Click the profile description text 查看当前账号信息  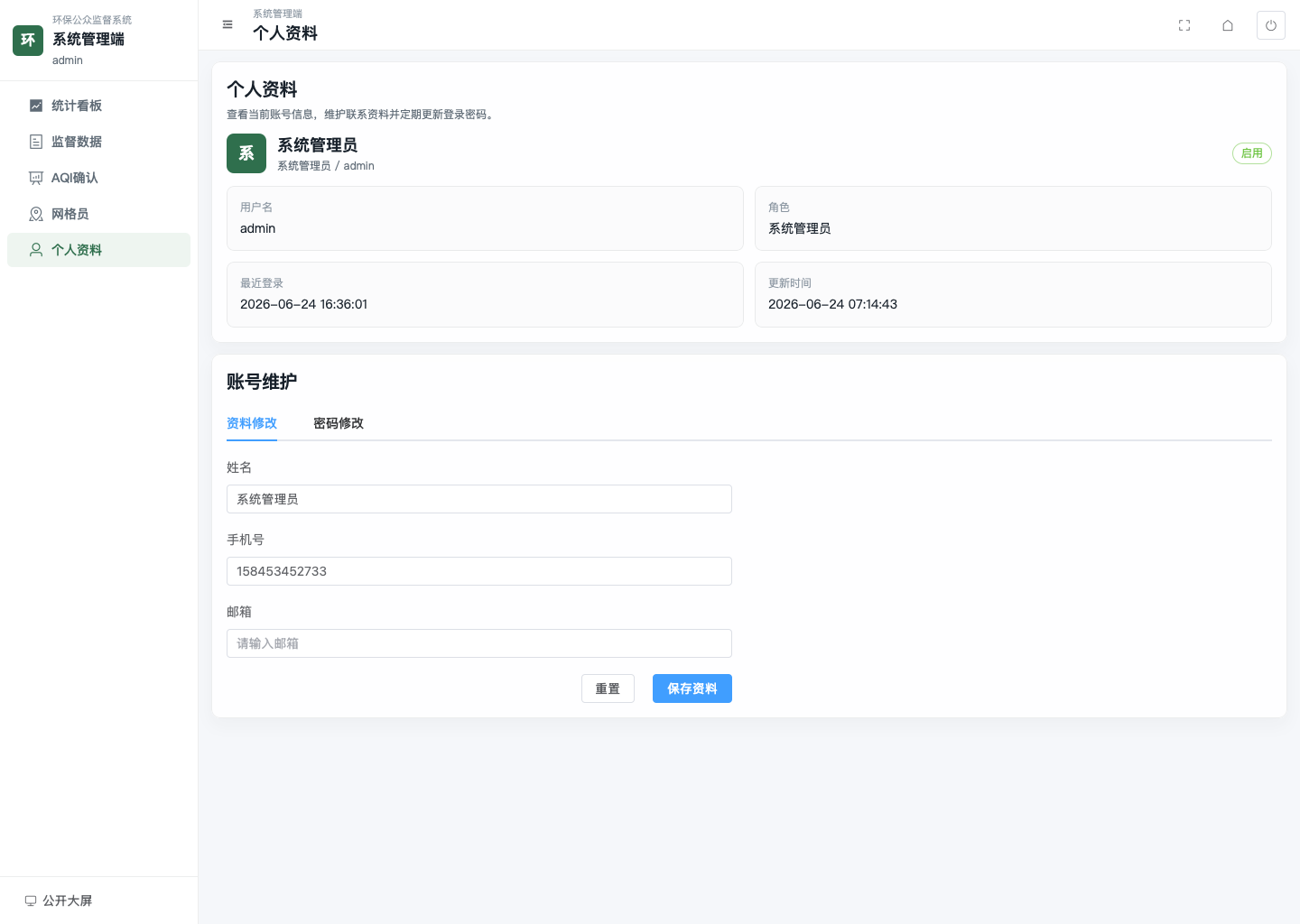pyautogui.click(x=360, y=115)
